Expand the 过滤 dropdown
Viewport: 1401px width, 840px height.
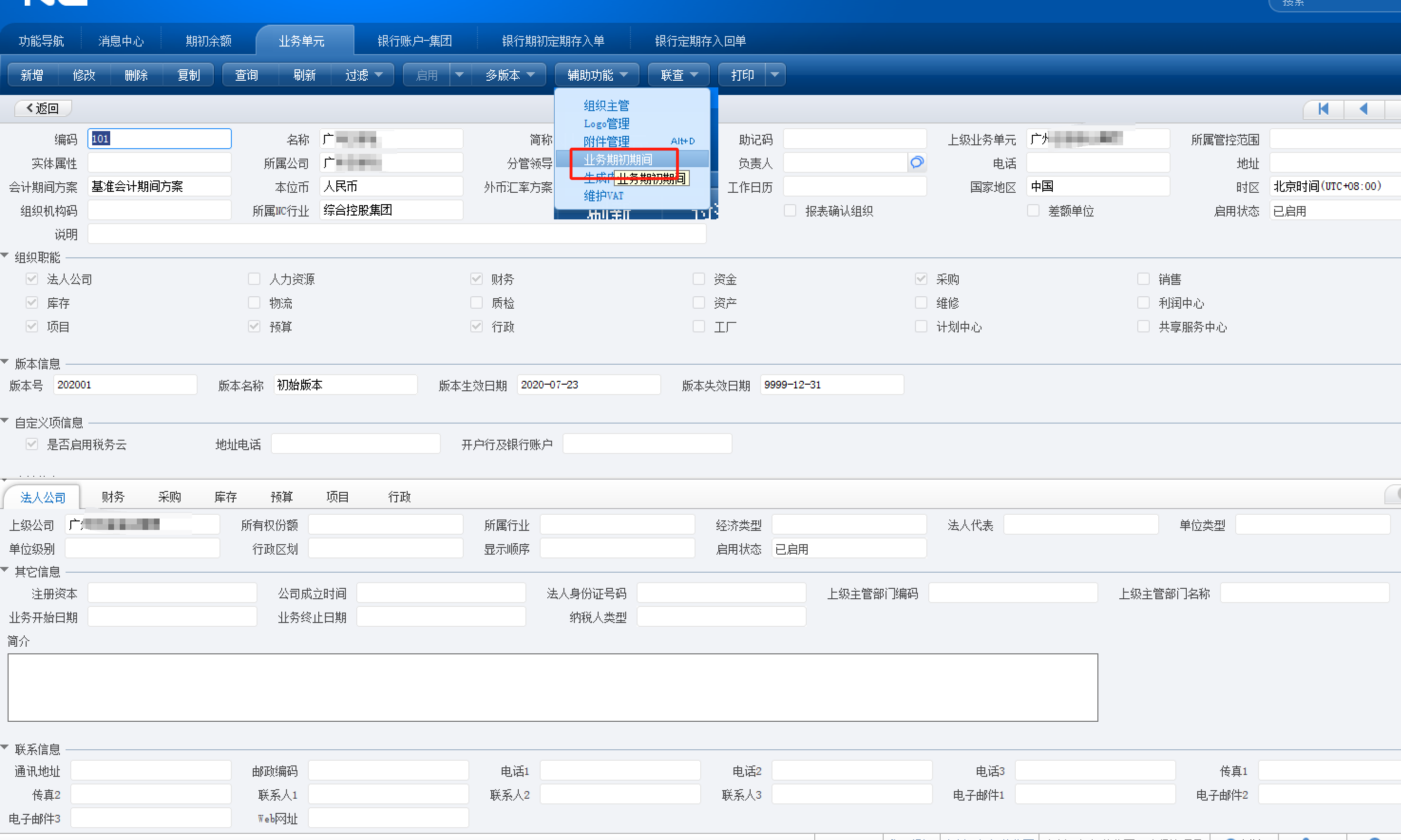(363, 75)
